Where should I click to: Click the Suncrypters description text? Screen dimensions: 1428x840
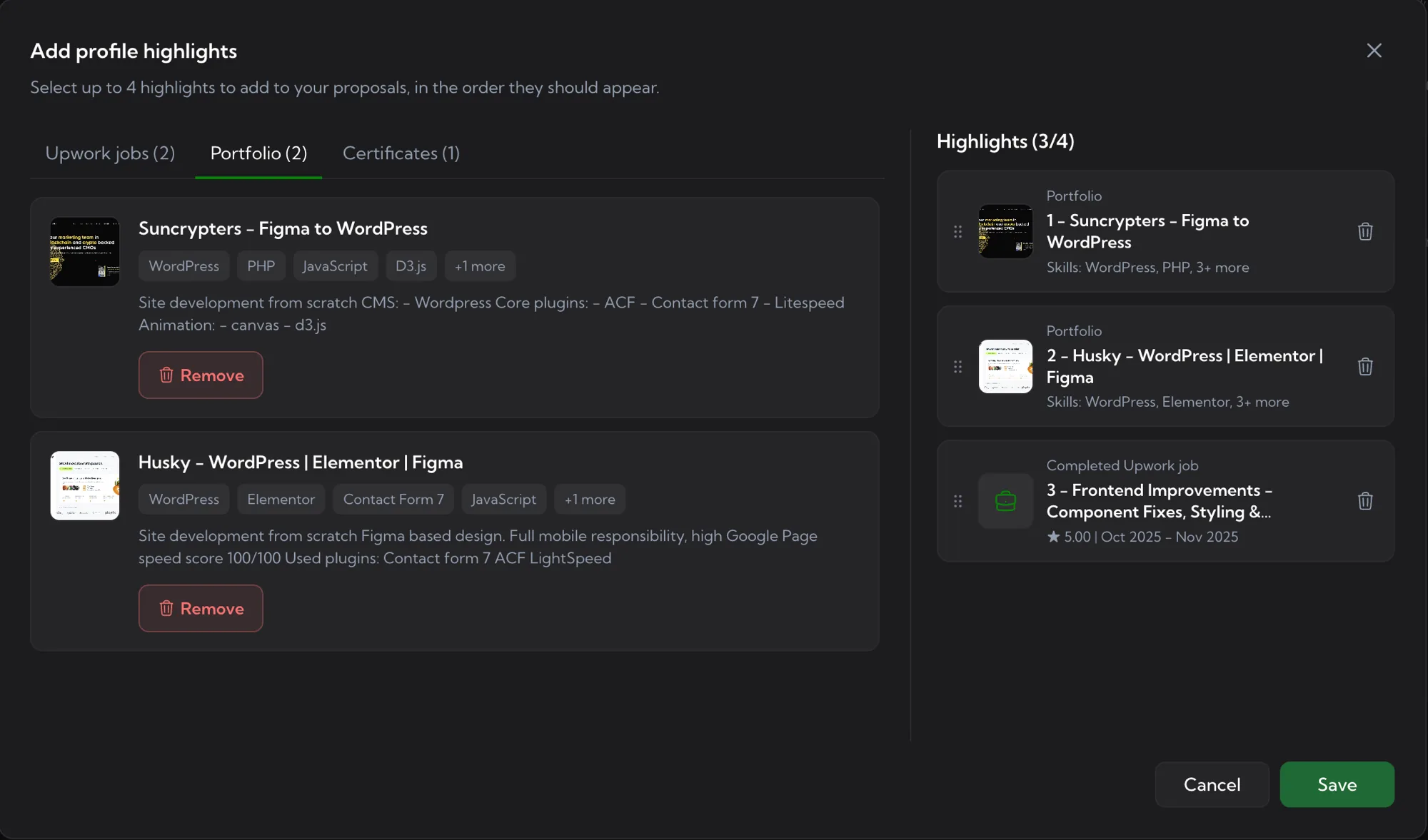[x=491, y=313]
